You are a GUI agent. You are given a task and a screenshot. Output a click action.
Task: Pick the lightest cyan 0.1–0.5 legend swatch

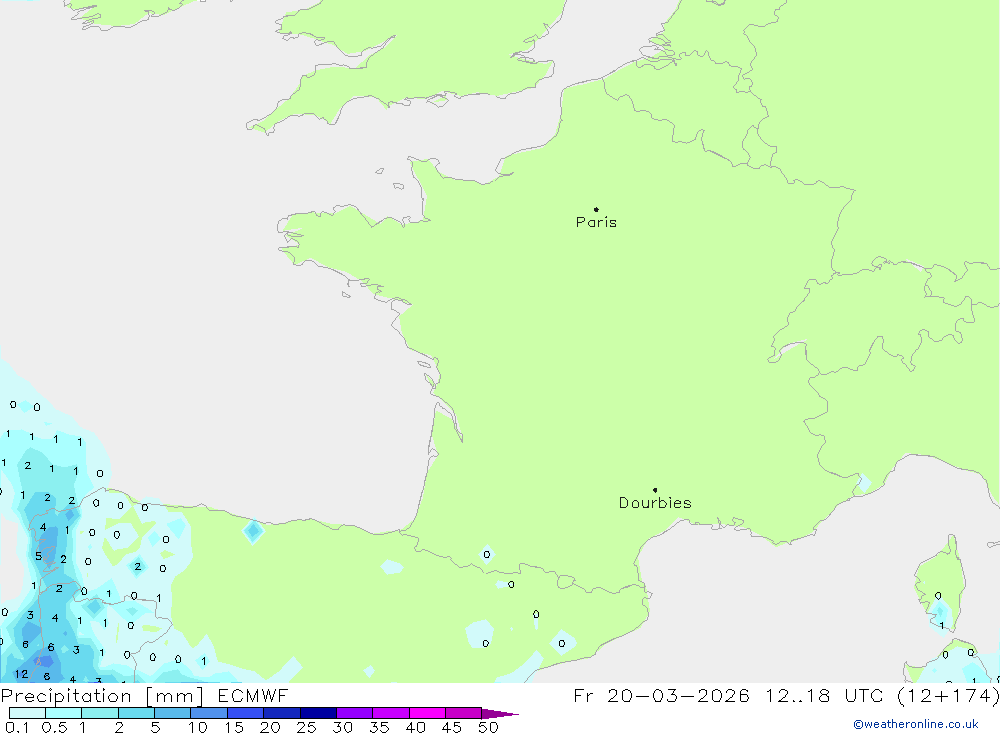(27, 713)
